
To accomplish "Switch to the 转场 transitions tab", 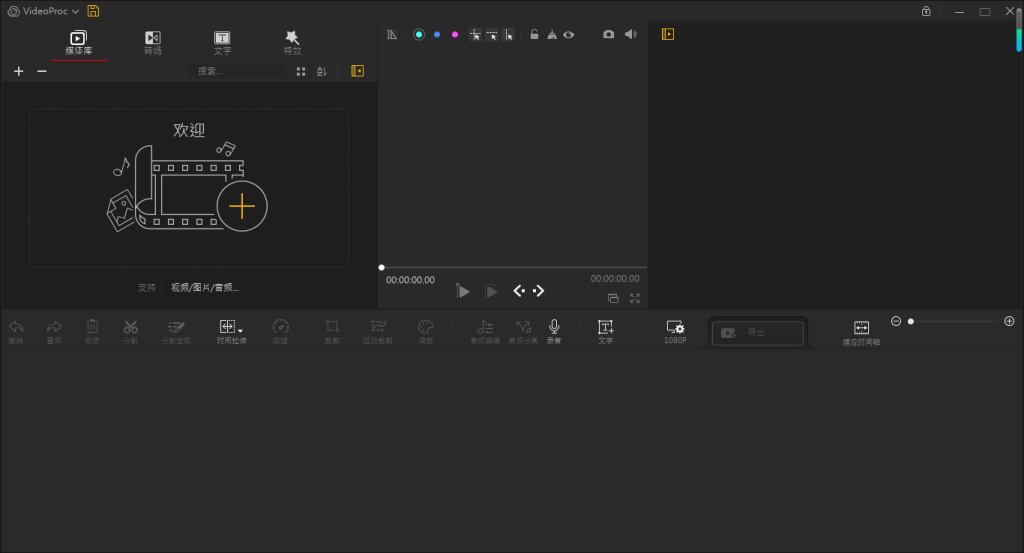I will pyautogui.click(x=153, y=42).
